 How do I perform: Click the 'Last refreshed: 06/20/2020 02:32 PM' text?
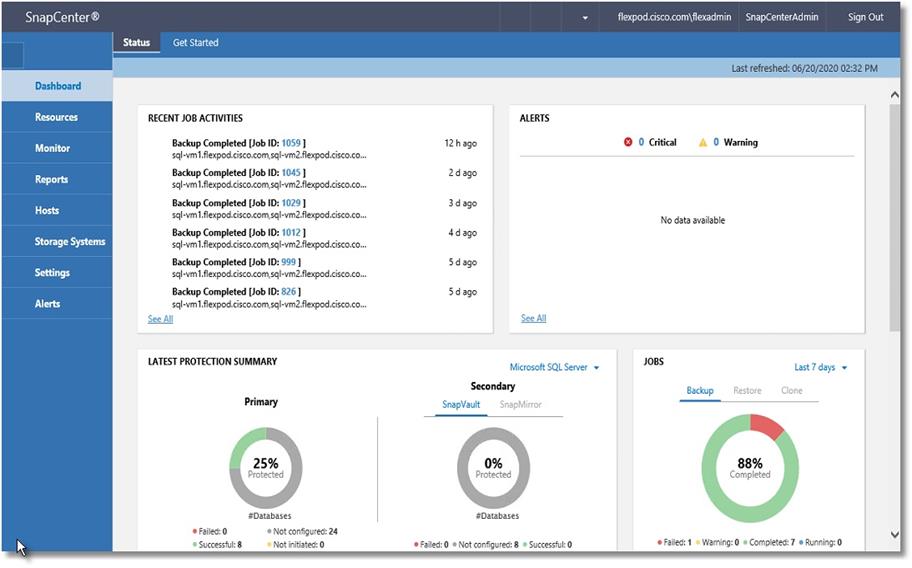804,68
